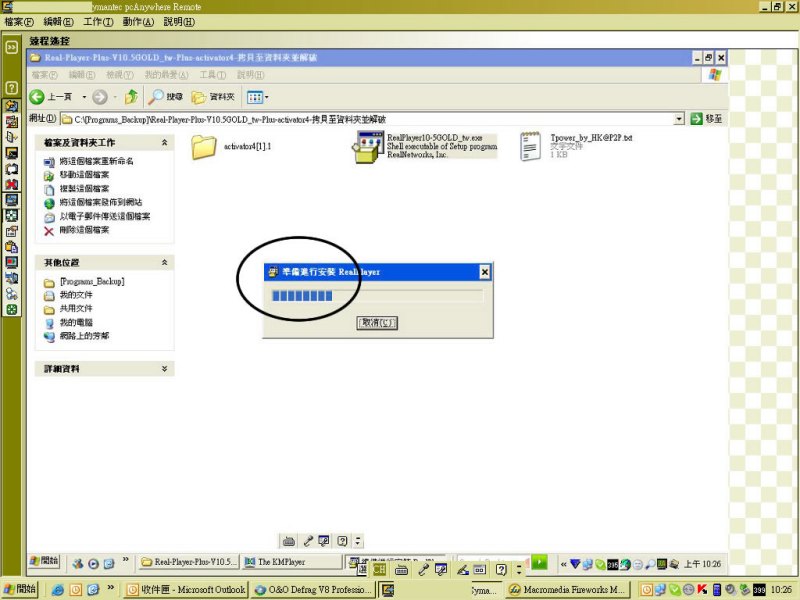Open the pcAnywhere 檔案(F) menu
Viewport: 800px width, 600px height.
[19, 22]
